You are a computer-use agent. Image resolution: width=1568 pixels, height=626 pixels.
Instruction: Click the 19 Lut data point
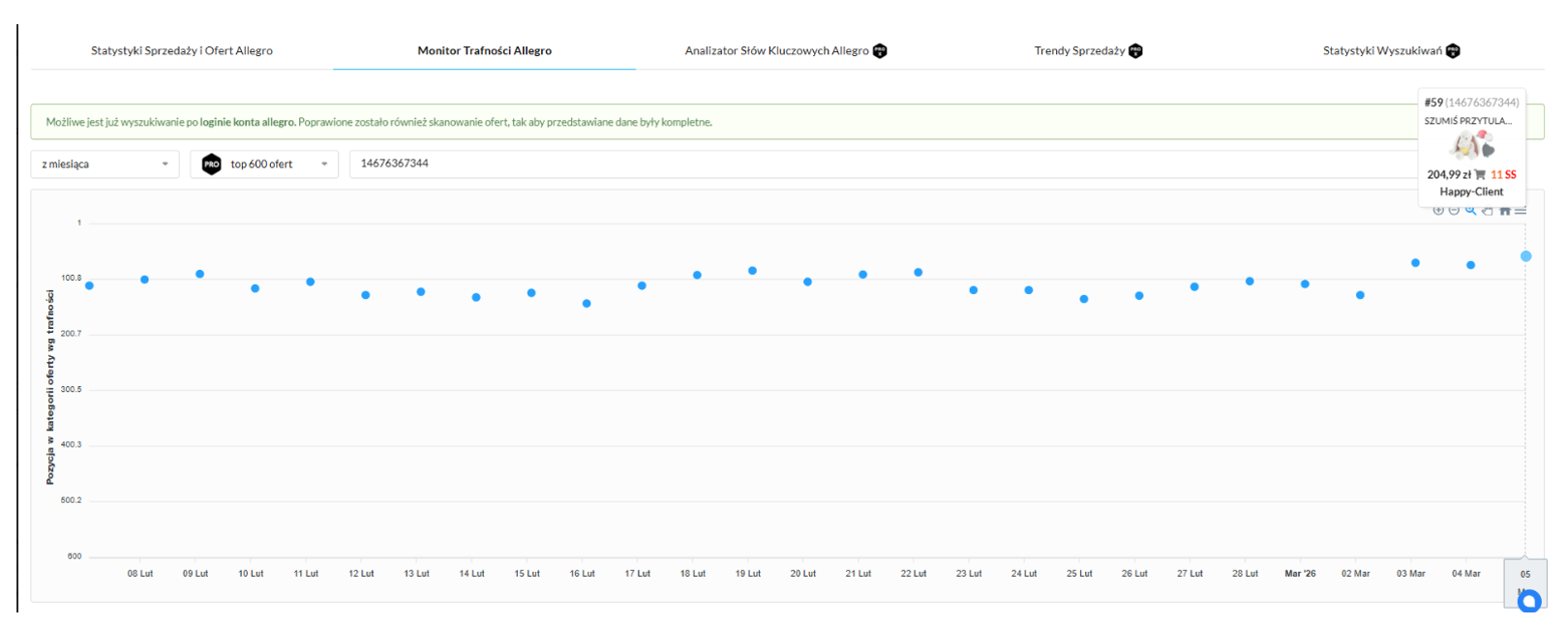click(752, 271)
